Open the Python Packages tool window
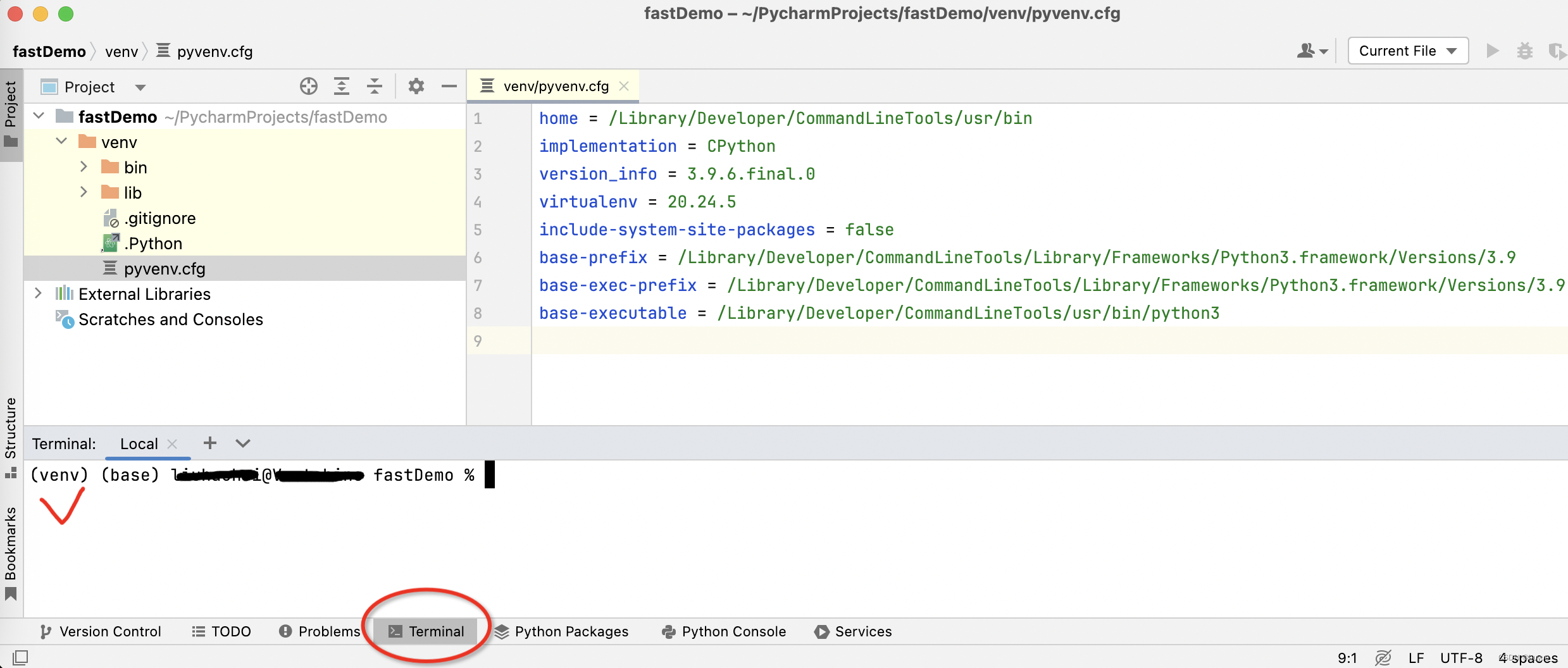This screenshot has width=1568, height=668. pyautogui.click(x=561, y=631)
